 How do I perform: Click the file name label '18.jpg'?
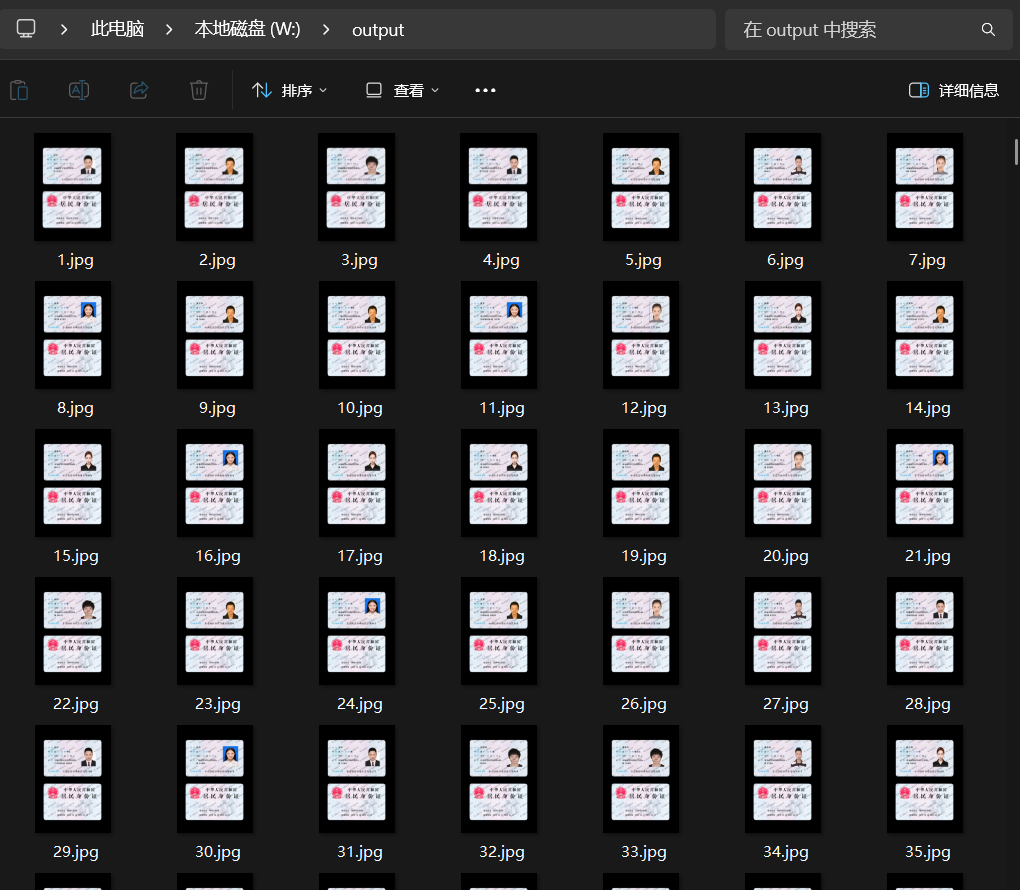(x=502, y=556)
